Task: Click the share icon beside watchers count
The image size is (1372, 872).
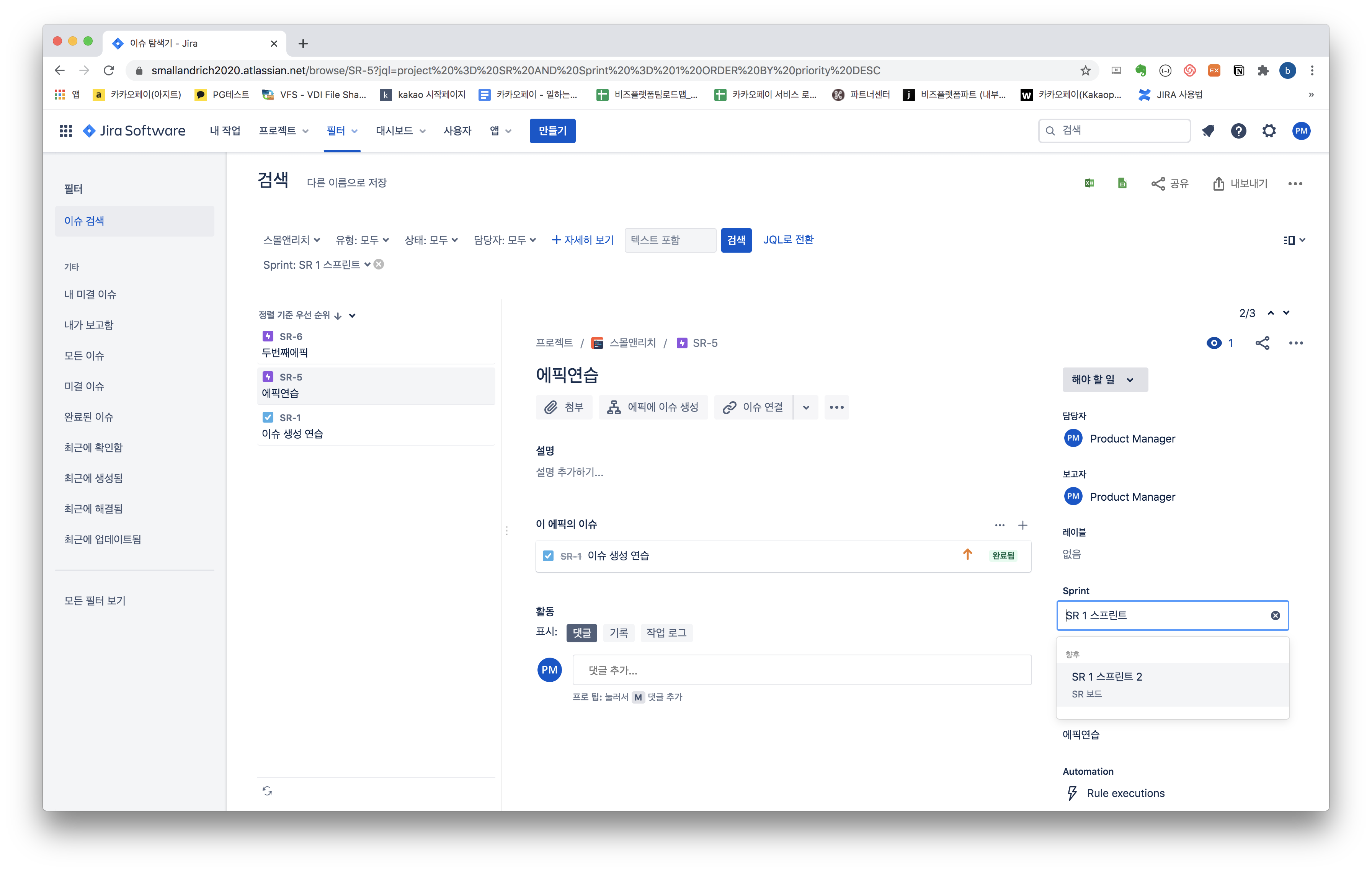Action: click(x=1262, y=343)
